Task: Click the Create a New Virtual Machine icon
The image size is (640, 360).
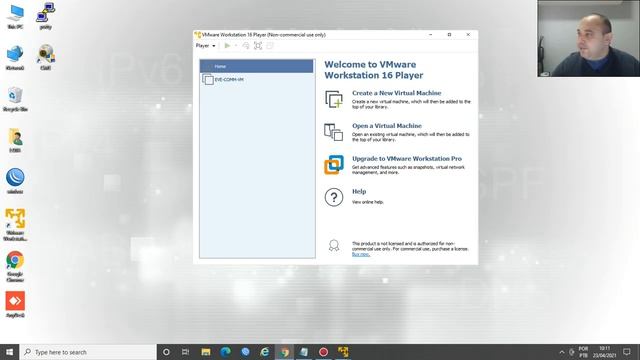Action: (x=334, y=99)
